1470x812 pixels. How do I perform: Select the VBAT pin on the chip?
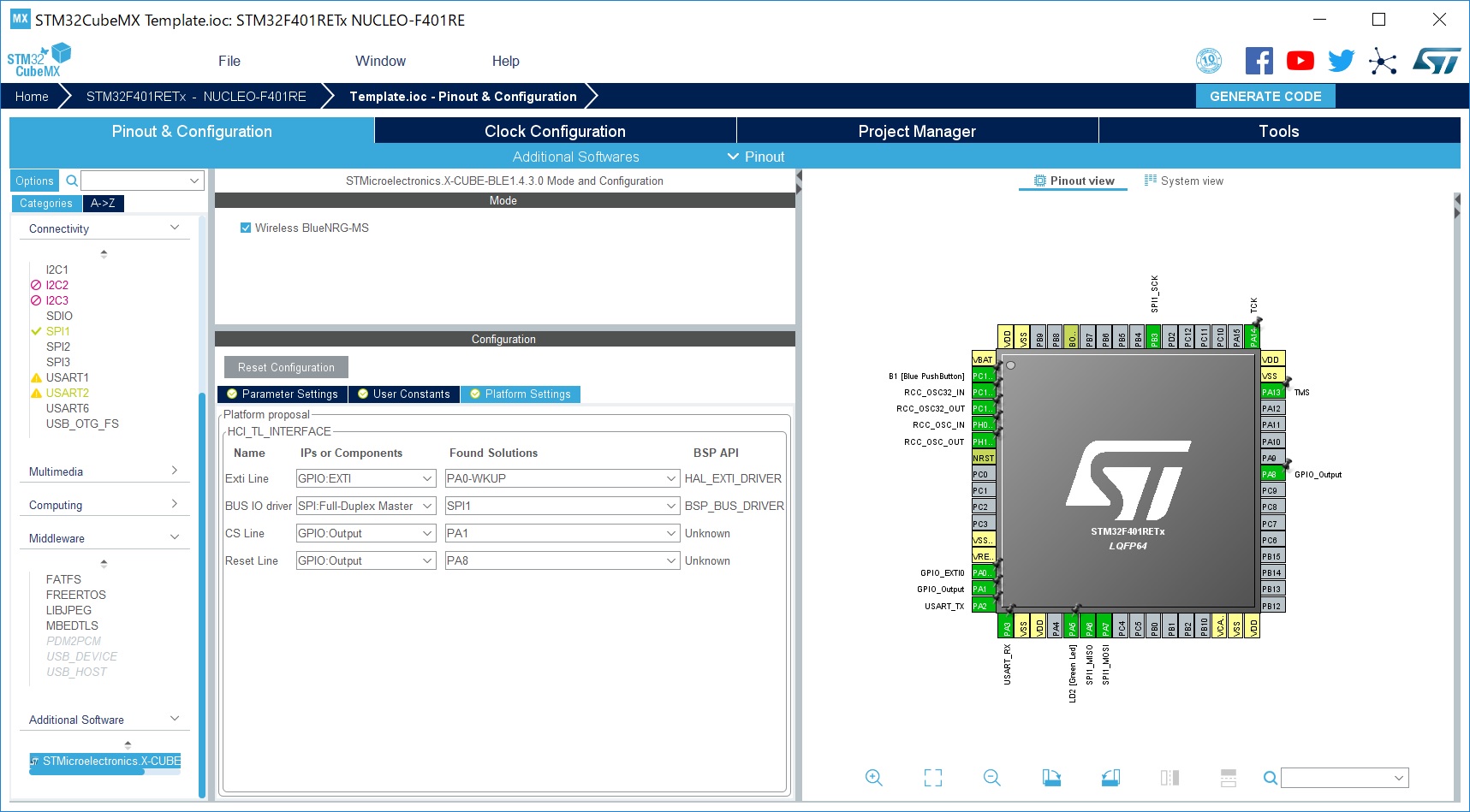984,359
